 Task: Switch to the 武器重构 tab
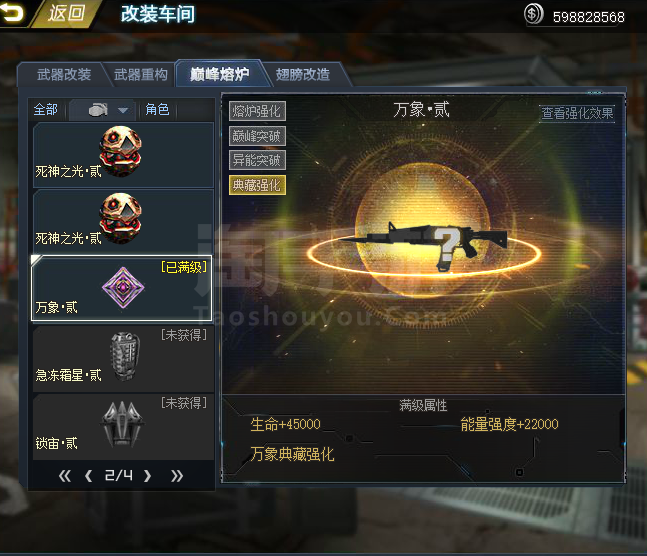[x=141, y=75]
